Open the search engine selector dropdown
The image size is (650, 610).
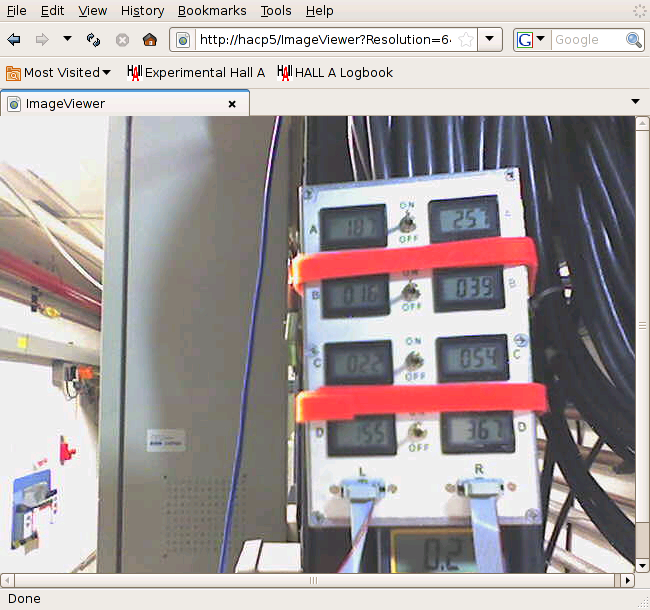[x=531, y=40]
